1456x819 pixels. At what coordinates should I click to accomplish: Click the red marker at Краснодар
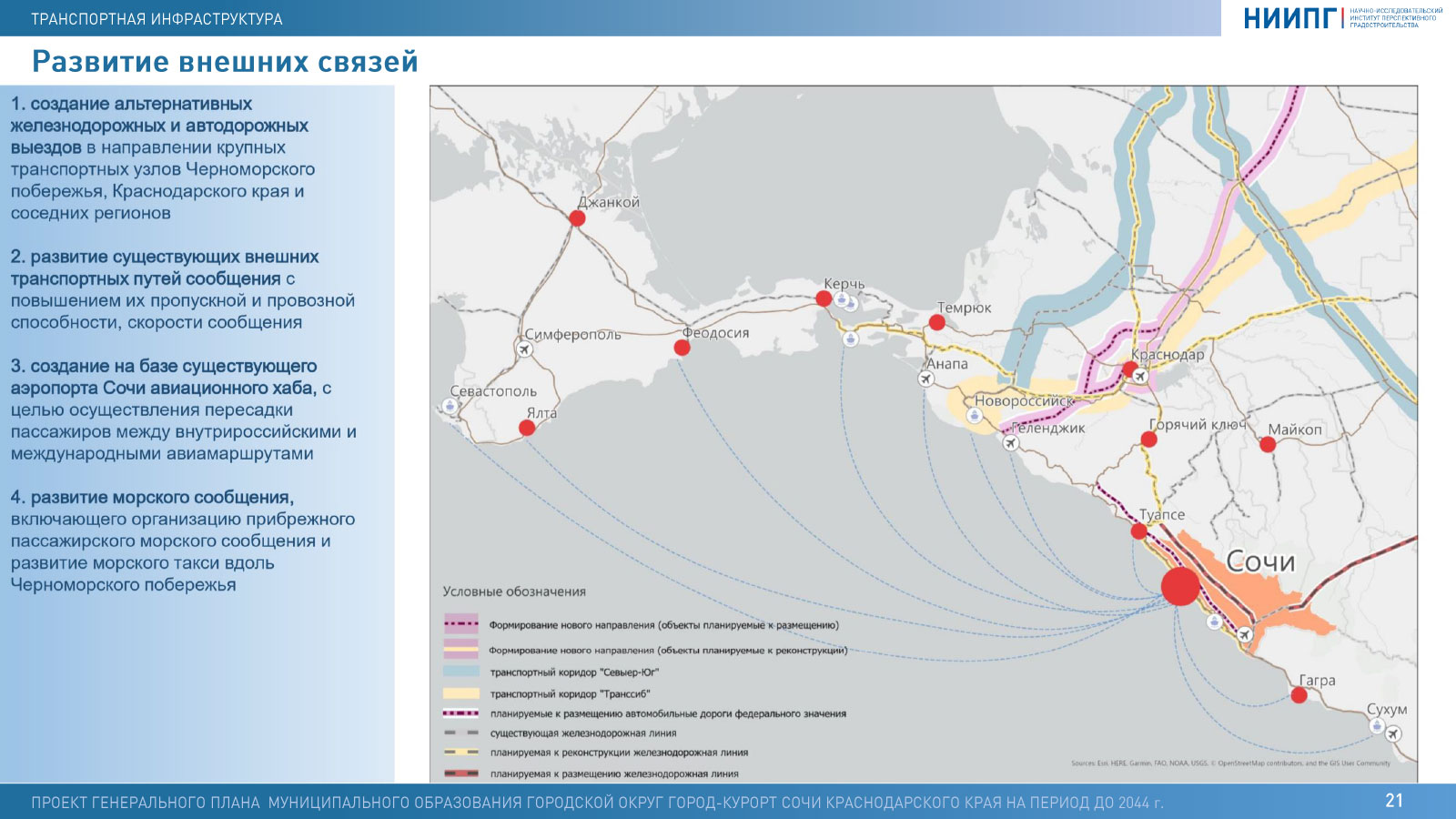click(x=1129, y=369)
